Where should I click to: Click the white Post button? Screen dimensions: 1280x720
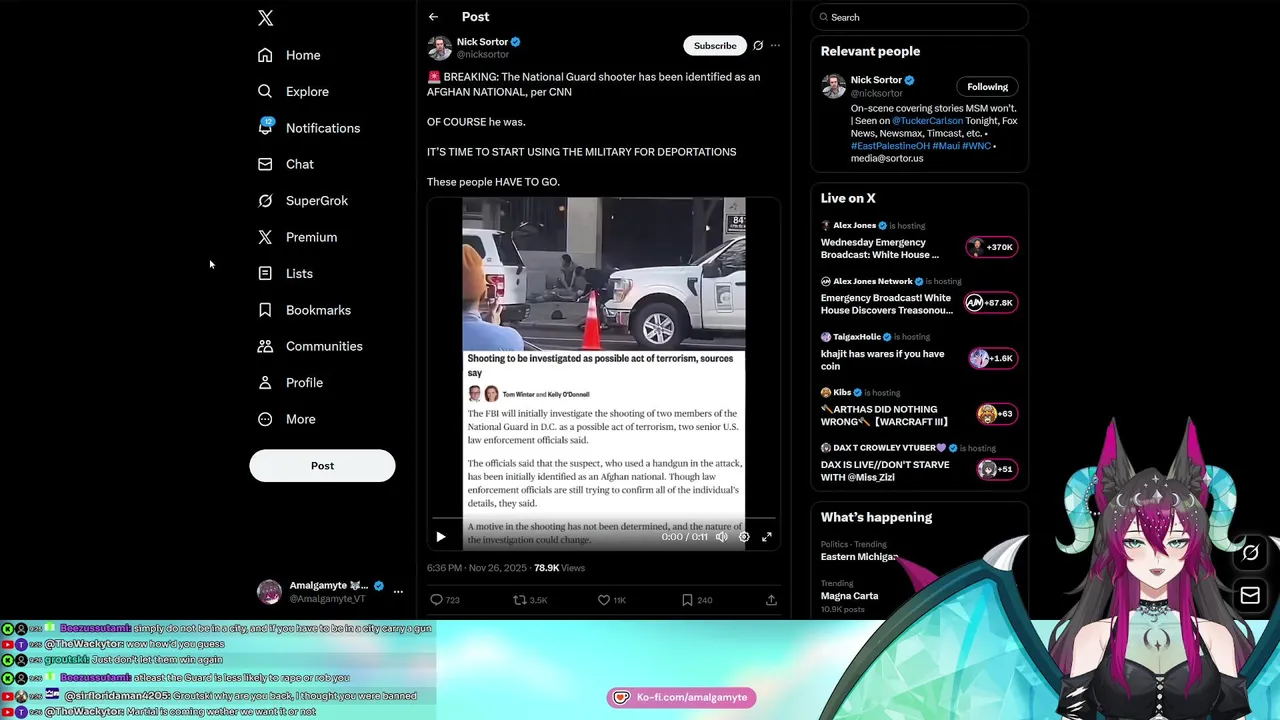[322, 465]
